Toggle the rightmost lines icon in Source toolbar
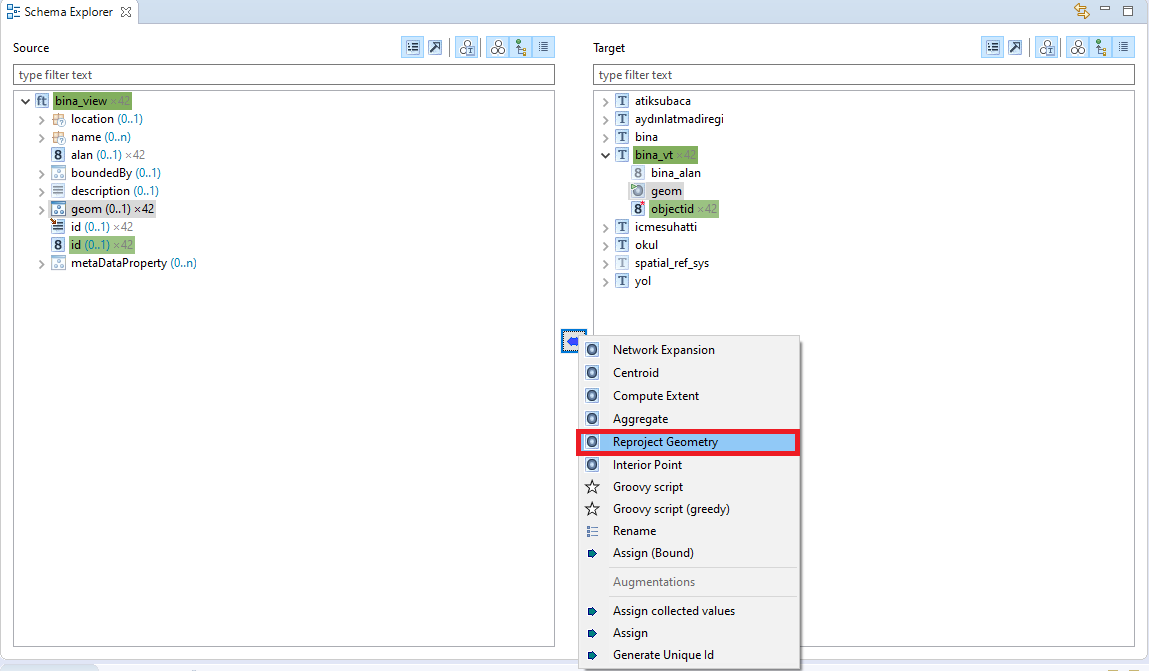The width and height of the screenshot is (1149, 671). 543,48
